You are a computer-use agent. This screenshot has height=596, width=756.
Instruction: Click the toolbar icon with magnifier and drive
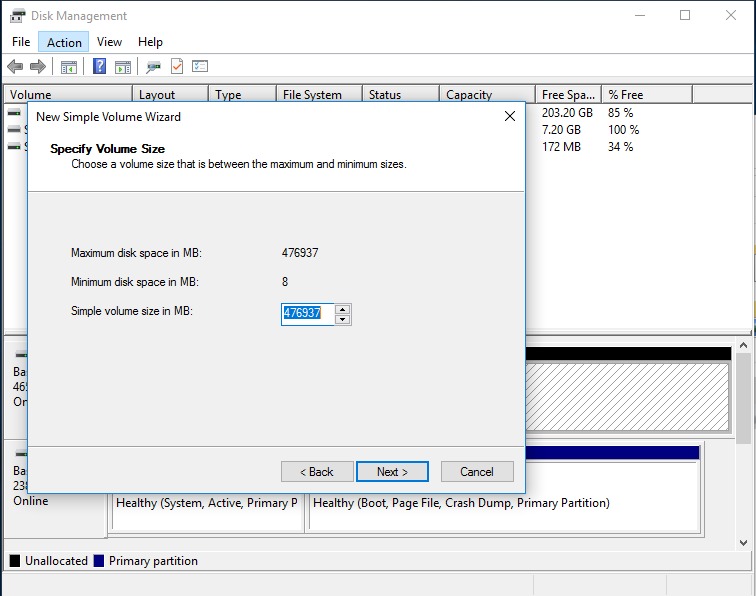153,67
